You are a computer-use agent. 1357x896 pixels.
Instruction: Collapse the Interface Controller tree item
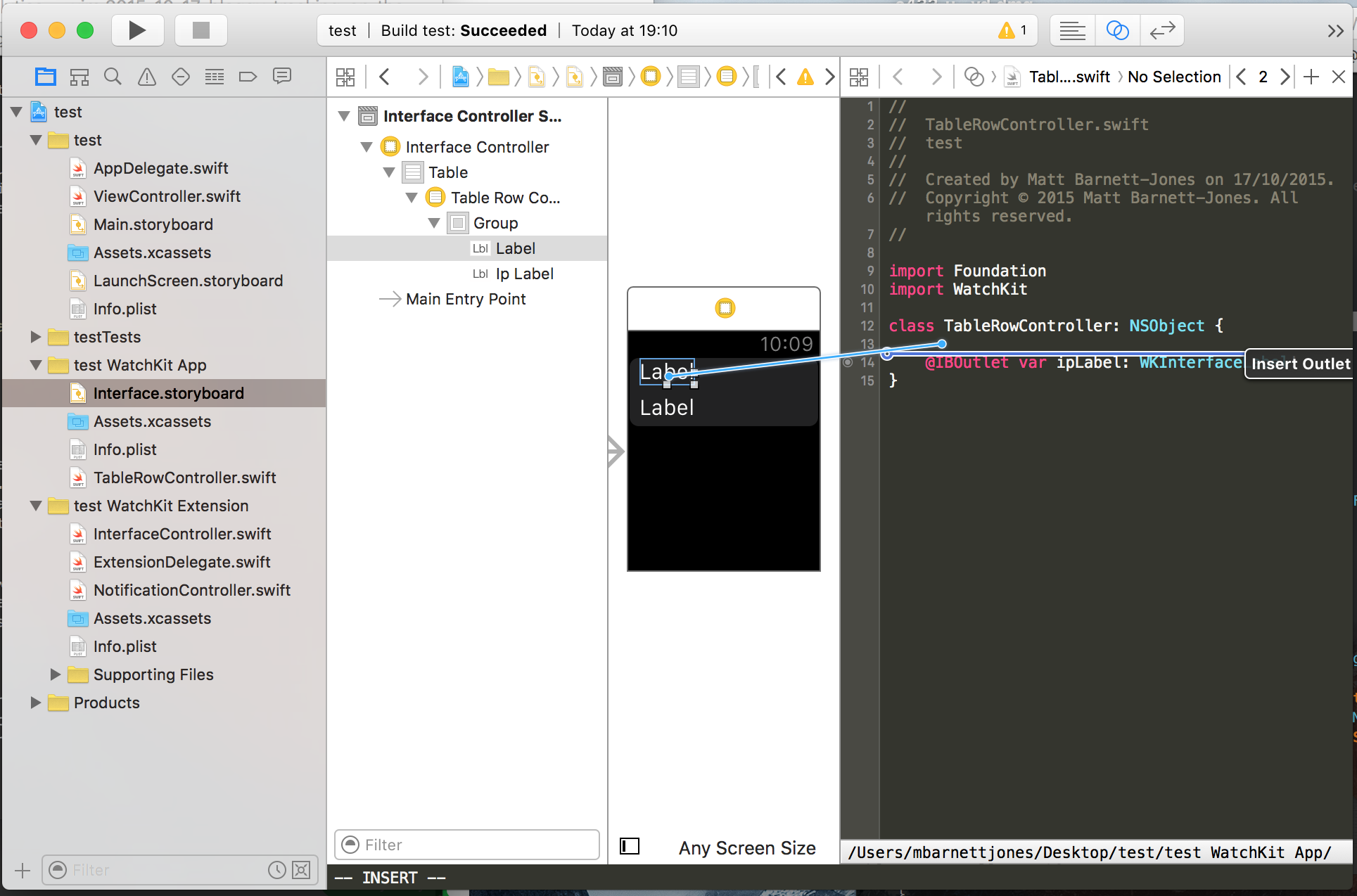367,147
